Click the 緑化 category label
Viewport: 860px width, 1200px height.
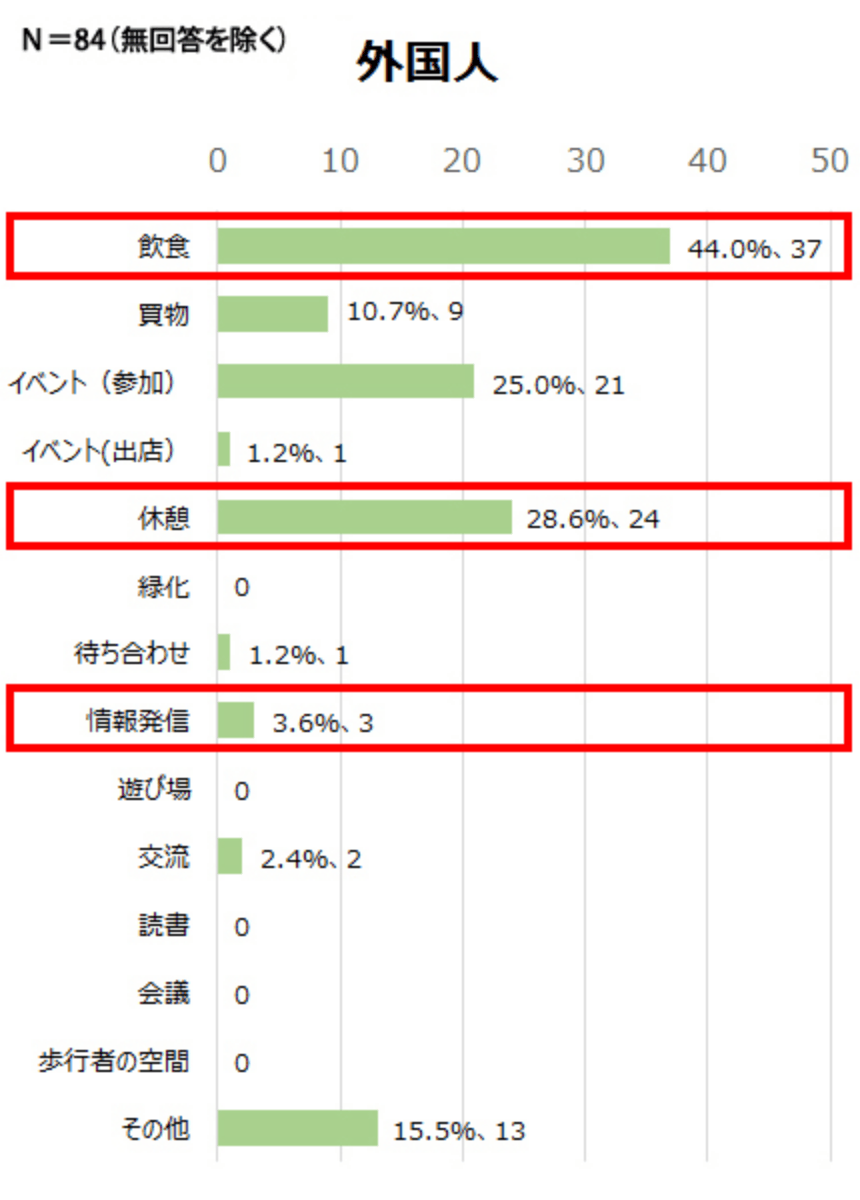pos(163,587)
